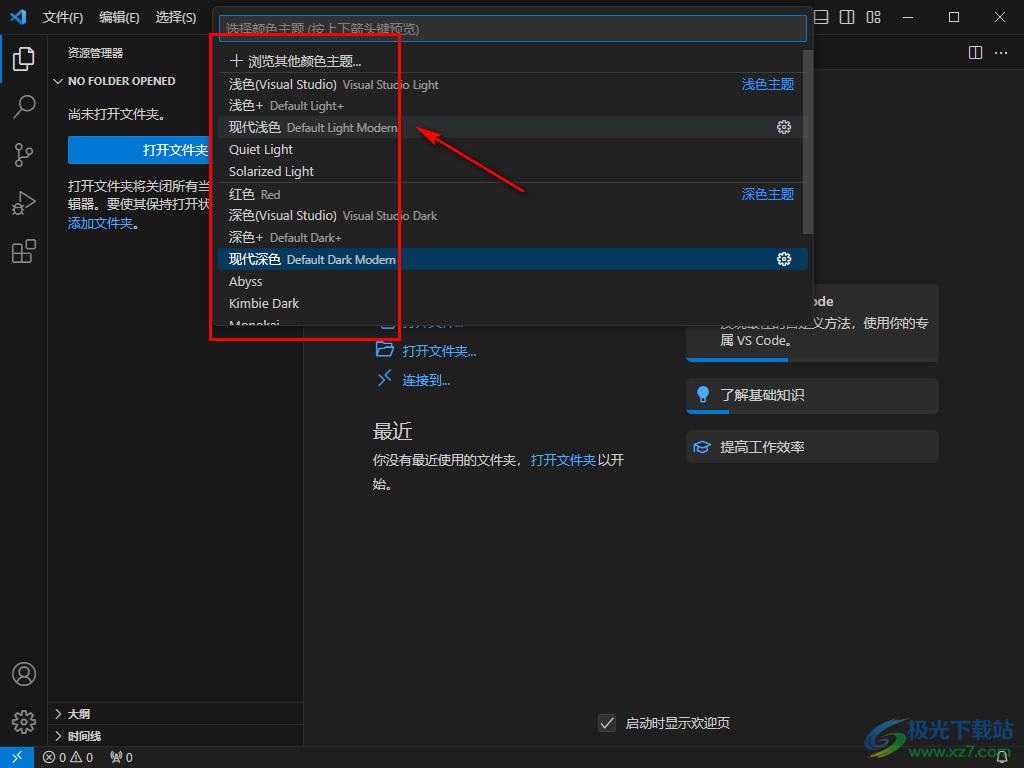Open the Explorer view in activity bar
Viewport: 1024px width, 768px height.
point(24,59)
